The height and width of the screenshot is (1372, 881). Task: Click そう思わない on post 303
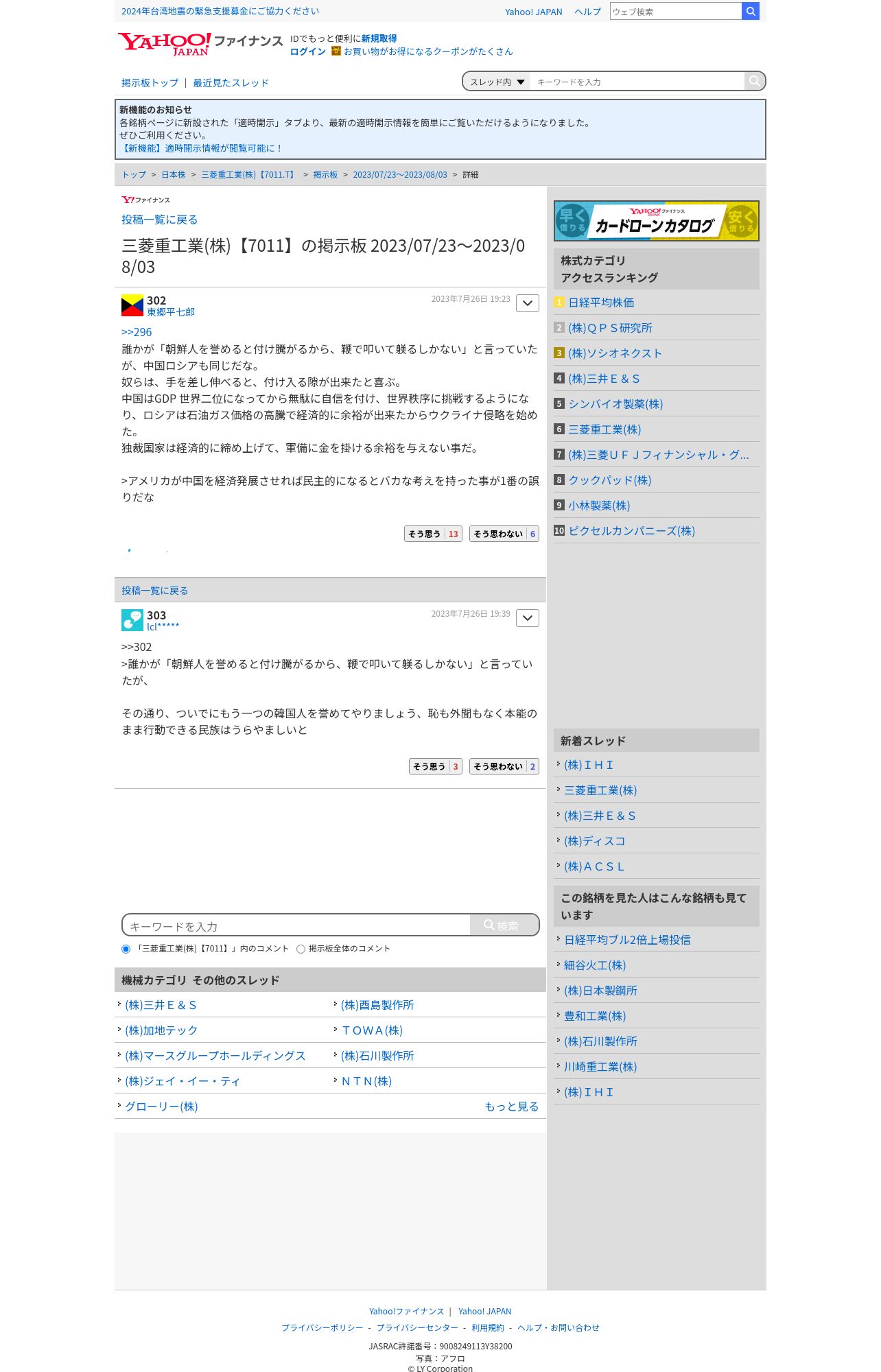click(x=504, y=766)
